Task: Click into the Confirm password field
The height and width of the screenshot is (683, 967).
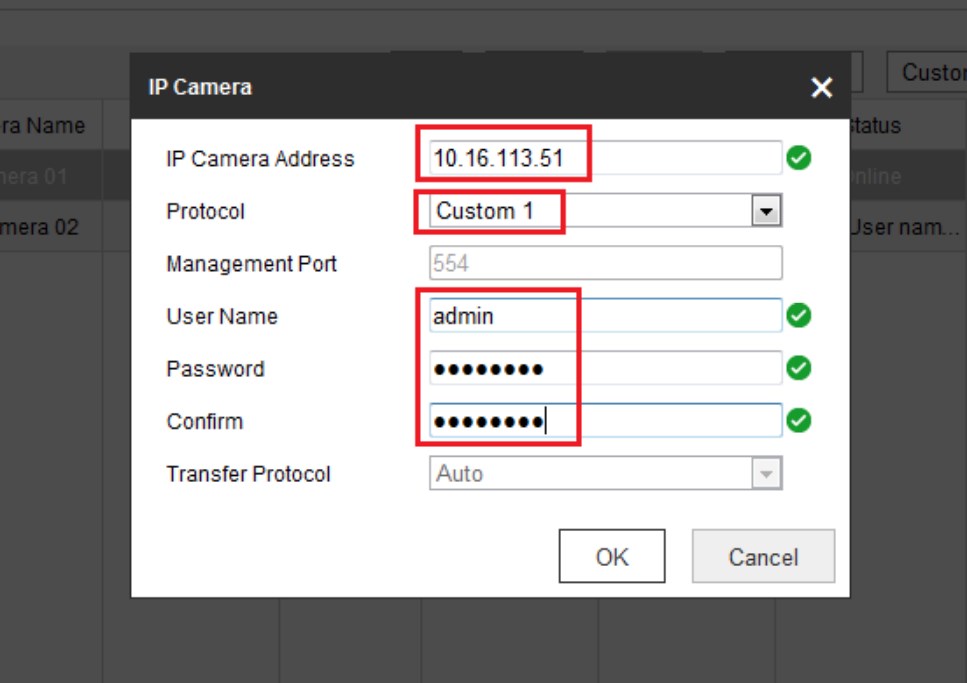Action: click(604, 421)
